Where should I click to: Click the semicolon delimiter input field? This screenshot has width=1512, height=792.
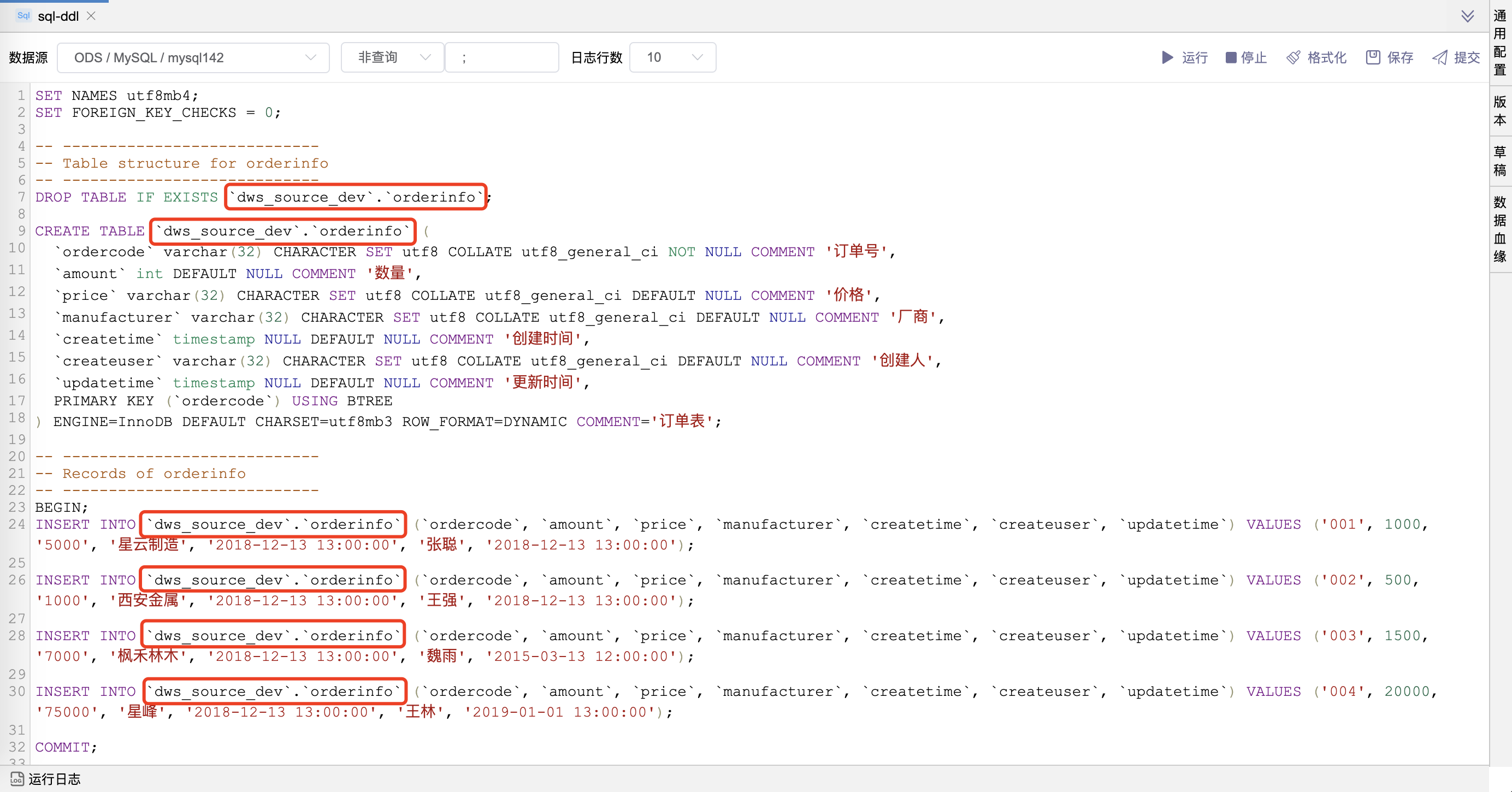pyautogui.click(x=502, y=57)
